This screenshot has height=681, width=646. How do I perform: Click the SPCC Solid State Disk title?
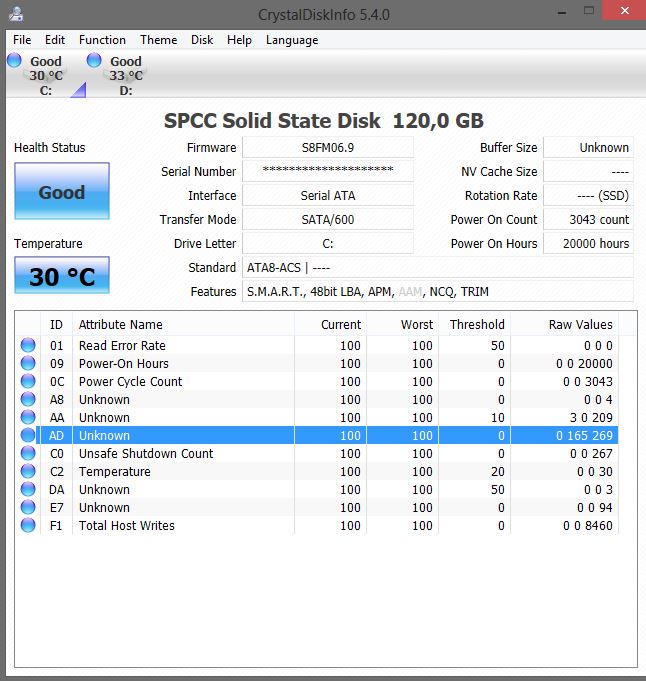pos(324,121)
